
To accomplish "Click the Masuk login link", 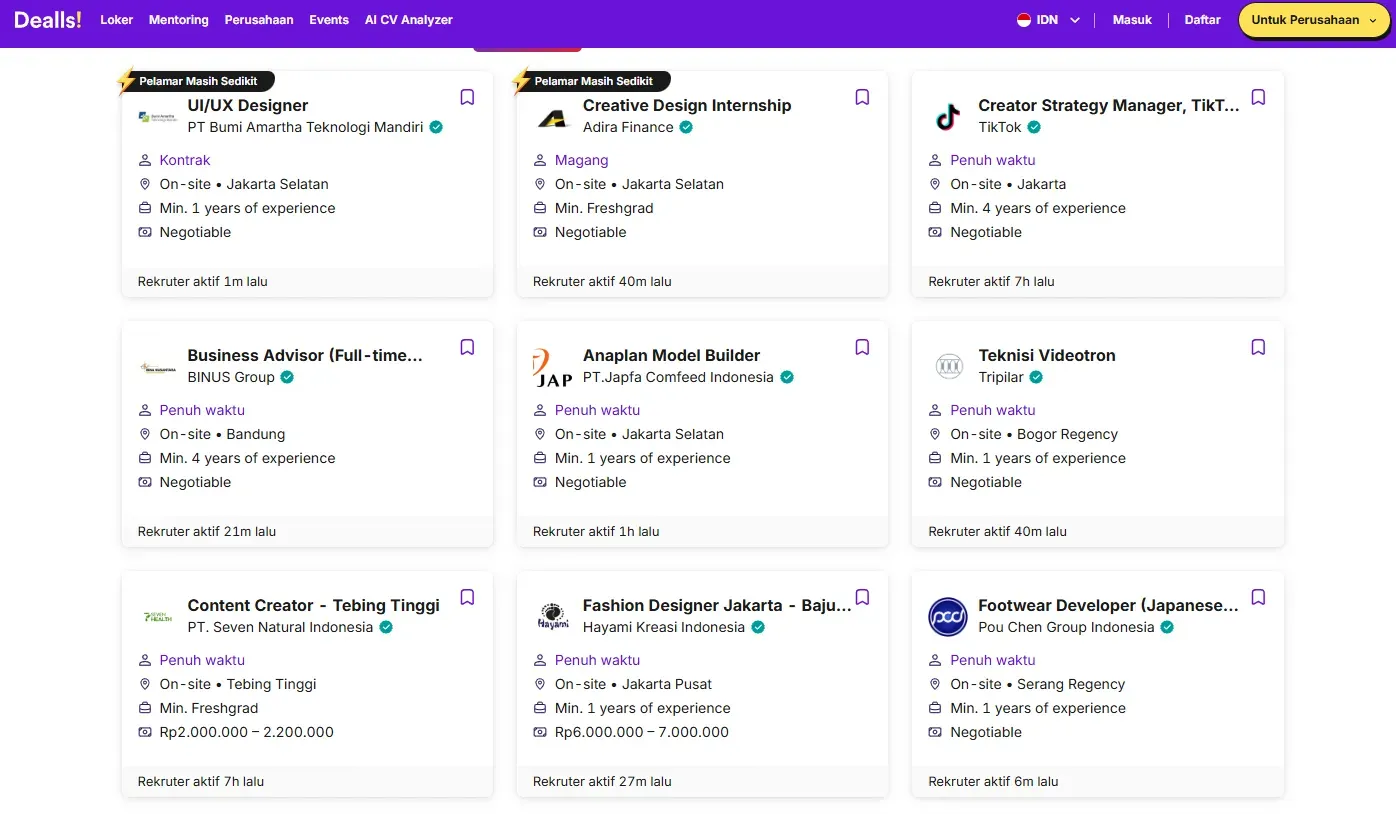I will click(1132, 20).
